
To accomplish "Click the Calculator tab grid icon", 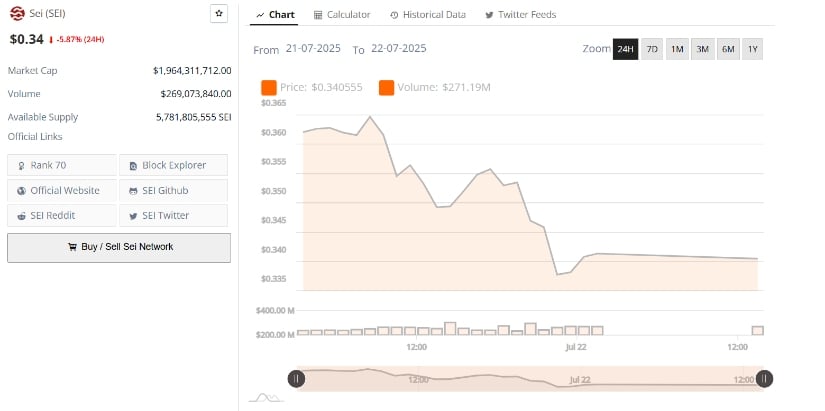I will pyautogui.click(x=318, y=15).
